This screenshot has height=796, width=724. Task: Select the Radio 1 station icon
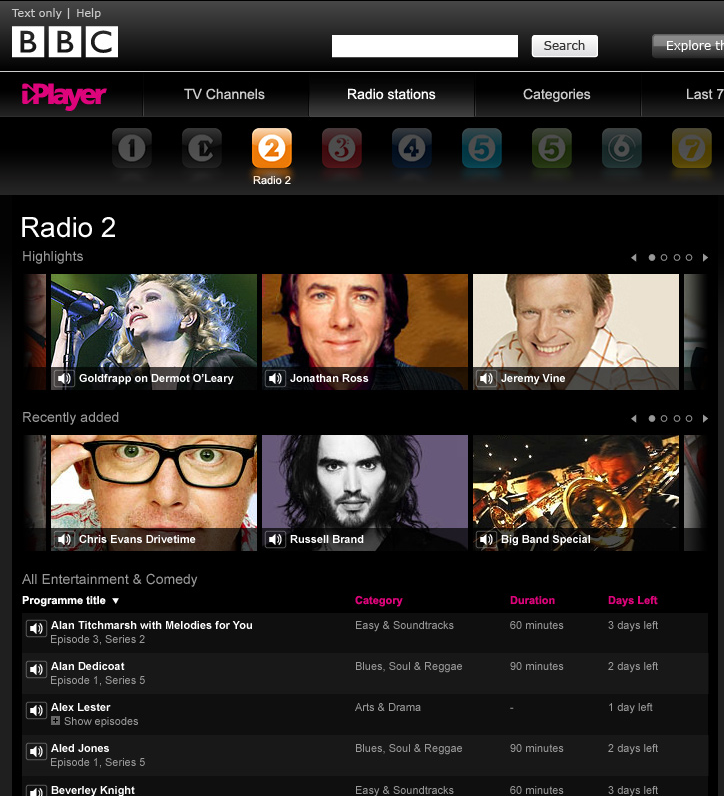[132, 149]
